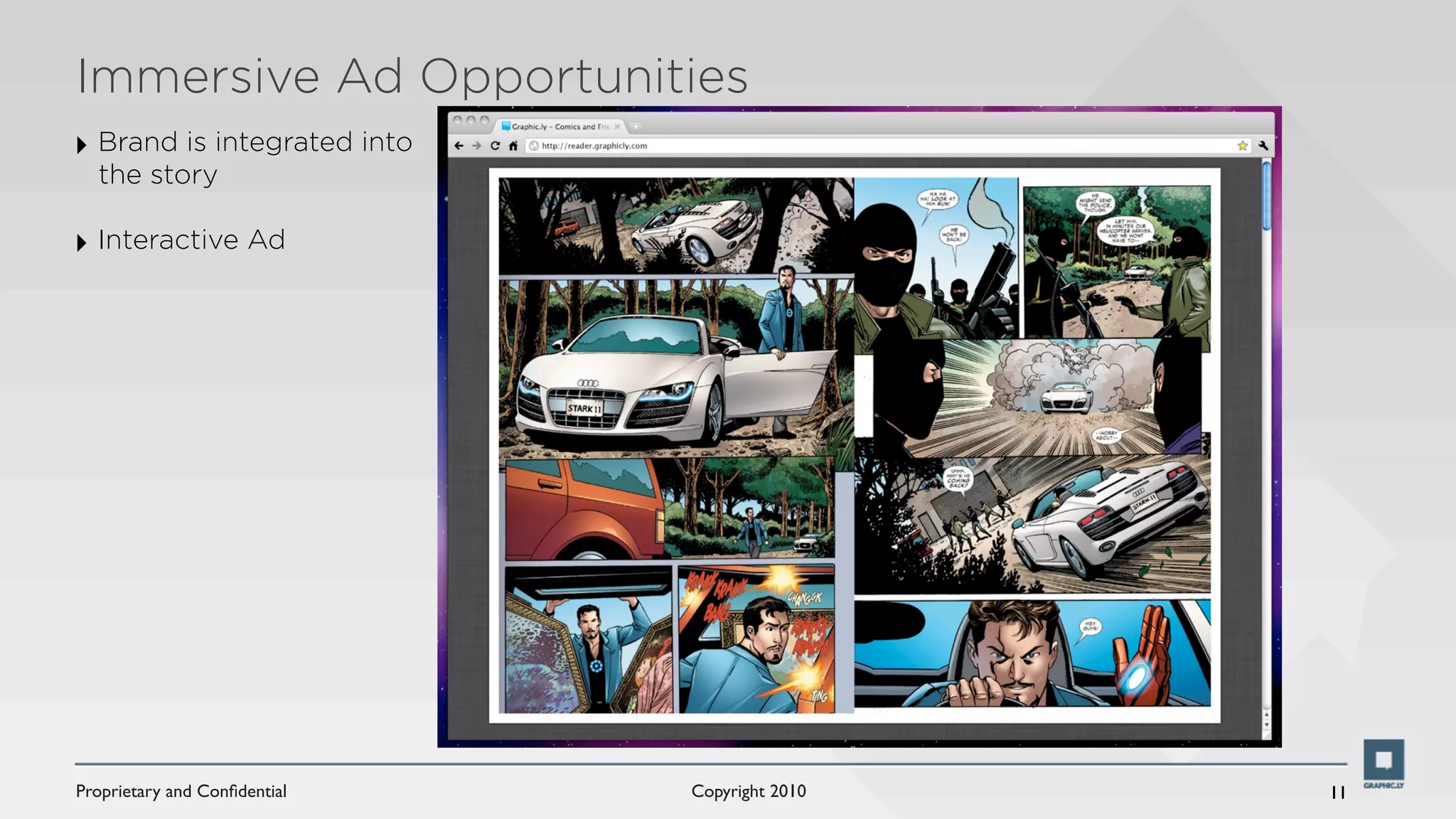1456x819 pixels.
Task: Click the reader.graphicly.com address field
Action: (887, 146)
